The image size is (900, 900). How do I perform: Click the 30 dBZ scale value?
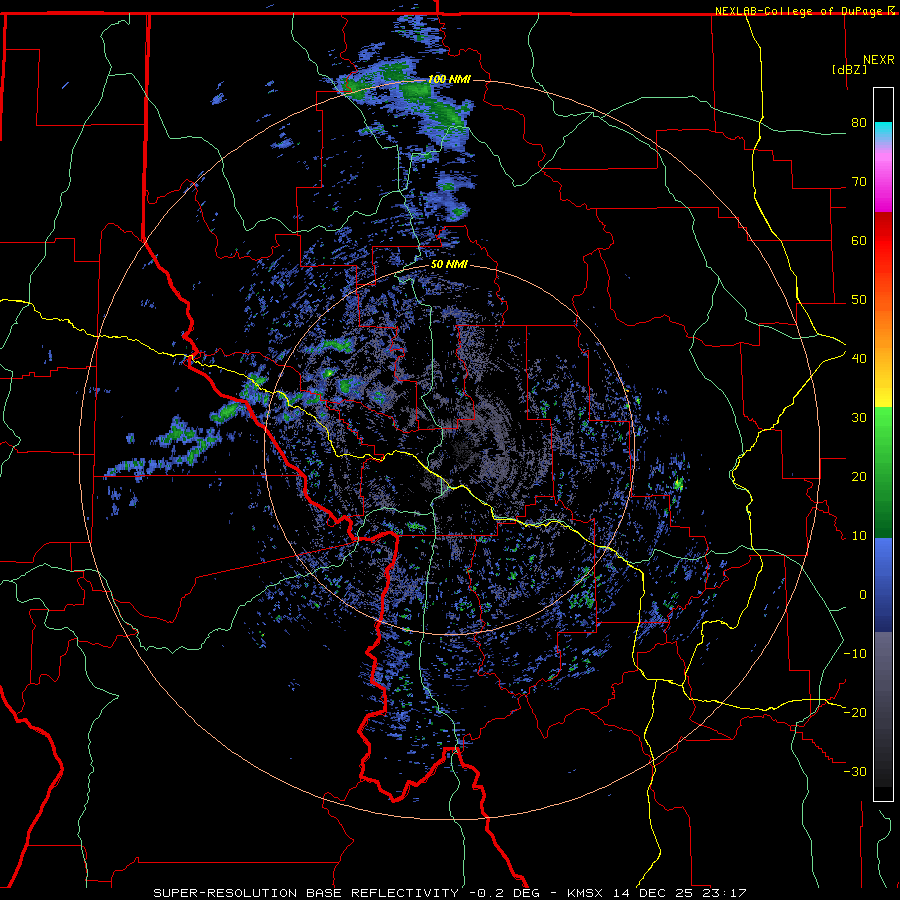click(859, 417)
